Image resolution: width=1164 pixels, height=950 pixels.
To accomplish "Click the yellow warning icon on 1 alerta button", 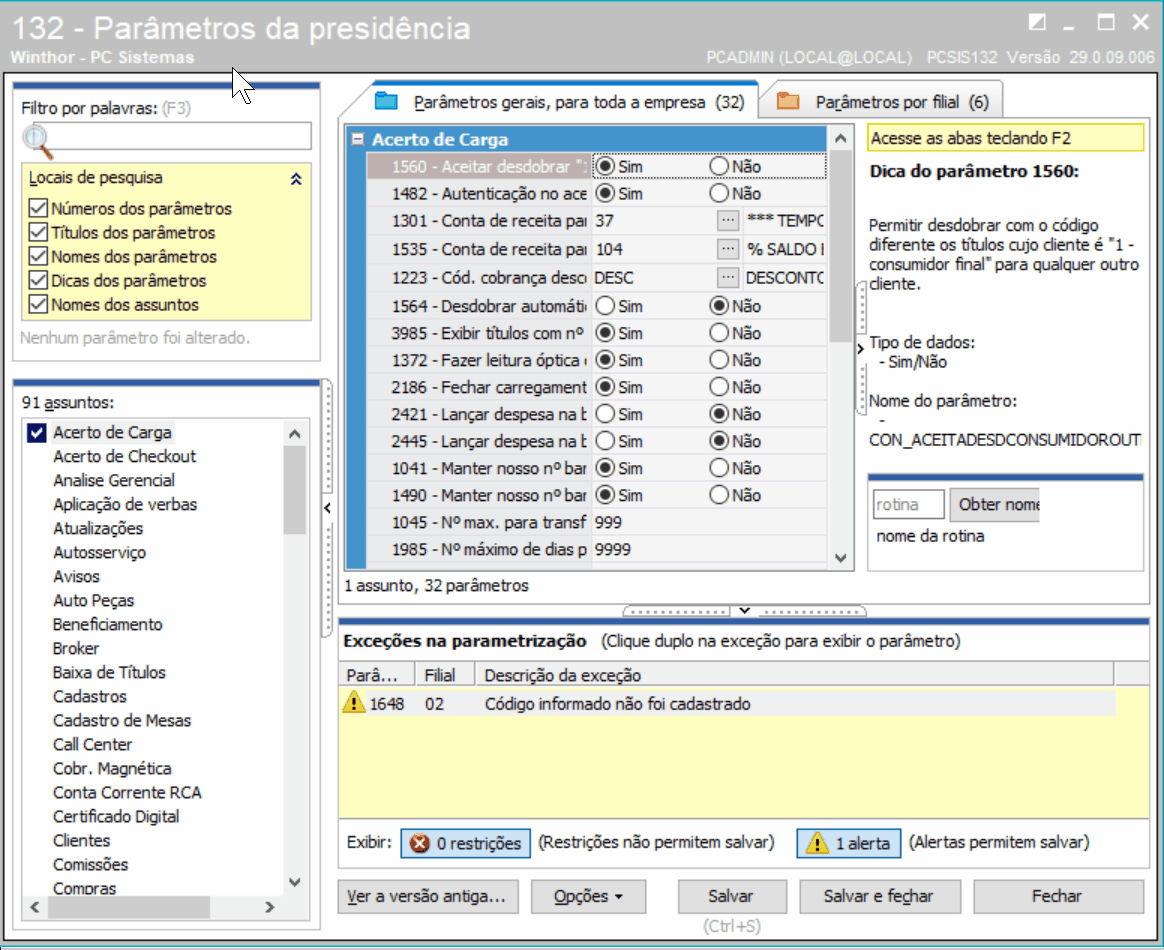I will (x=817, y=843).
